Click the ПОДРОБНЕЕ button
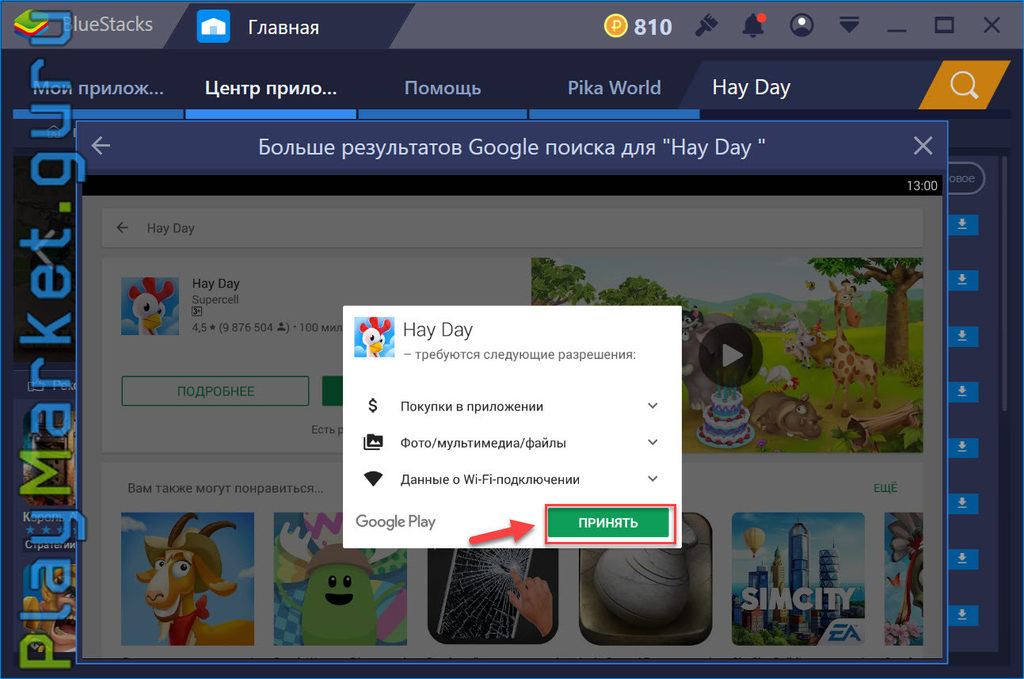 coord(216,391)
